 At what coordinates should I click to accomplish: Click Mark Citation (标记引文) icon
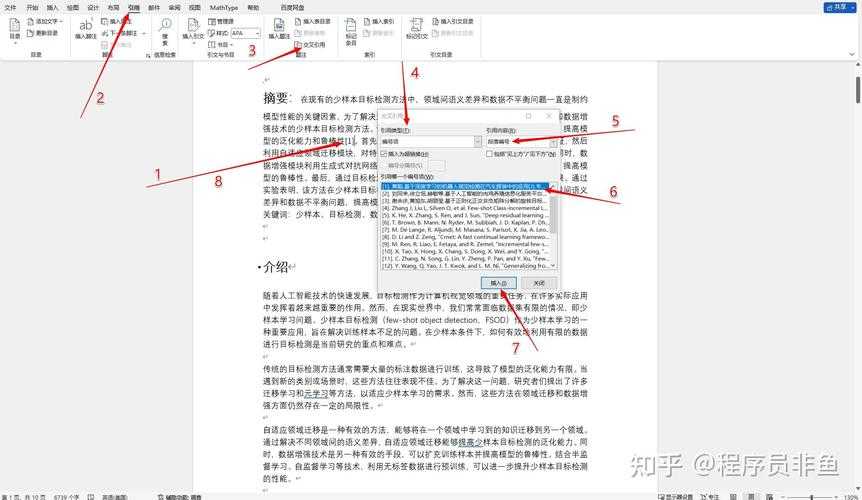pyautogui.click(x=416, y=29)
